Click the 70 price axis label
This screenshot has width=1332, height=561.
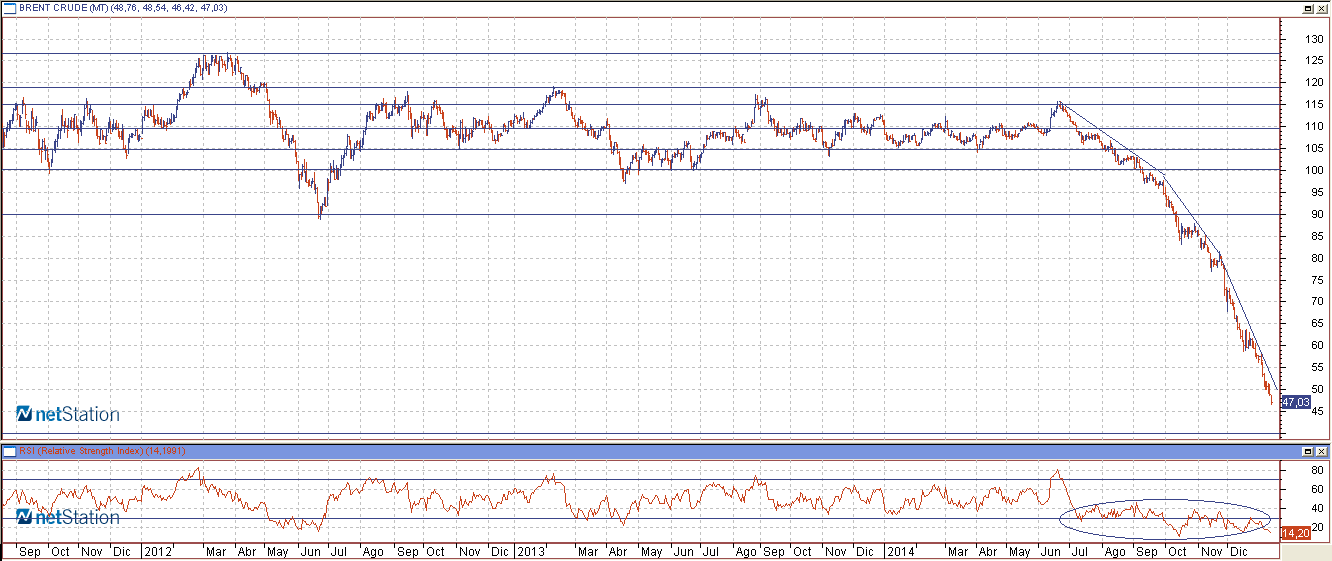coord(1317,302)
